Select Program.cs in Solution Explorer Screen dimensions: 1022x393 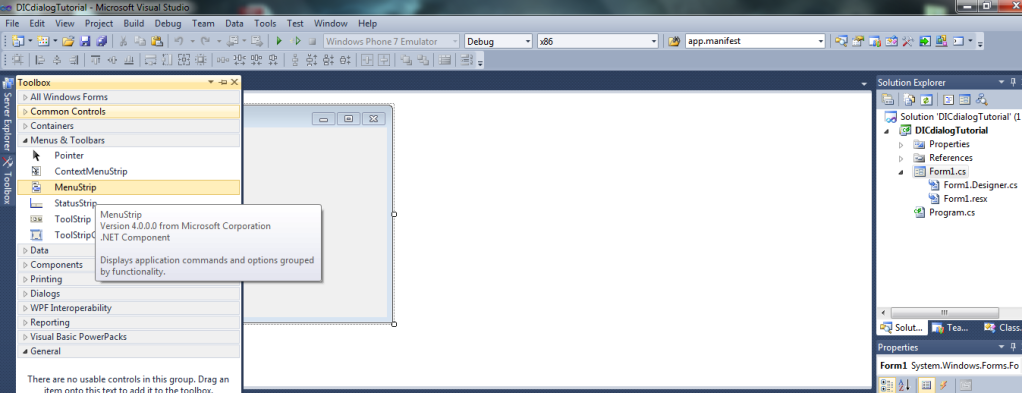951,212
